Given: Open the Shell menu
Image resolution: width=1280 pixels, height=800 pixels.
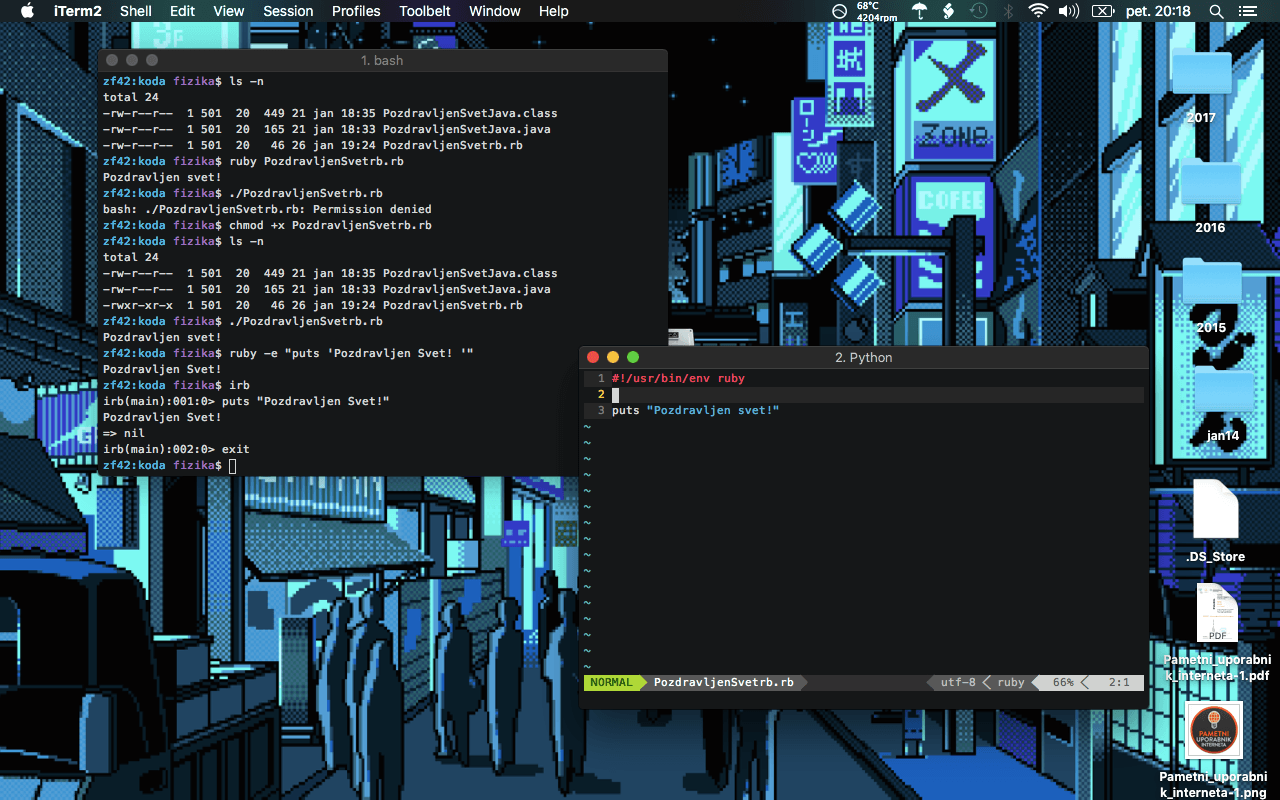Looking at the screenshot, I should (x=136, y=11).
